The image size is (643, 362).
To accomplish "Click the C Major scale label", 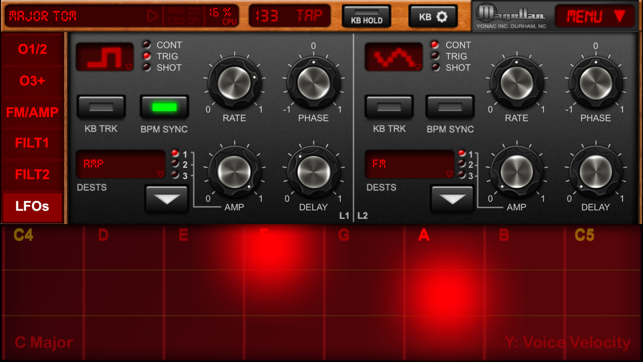I will (x=44, y=342).
